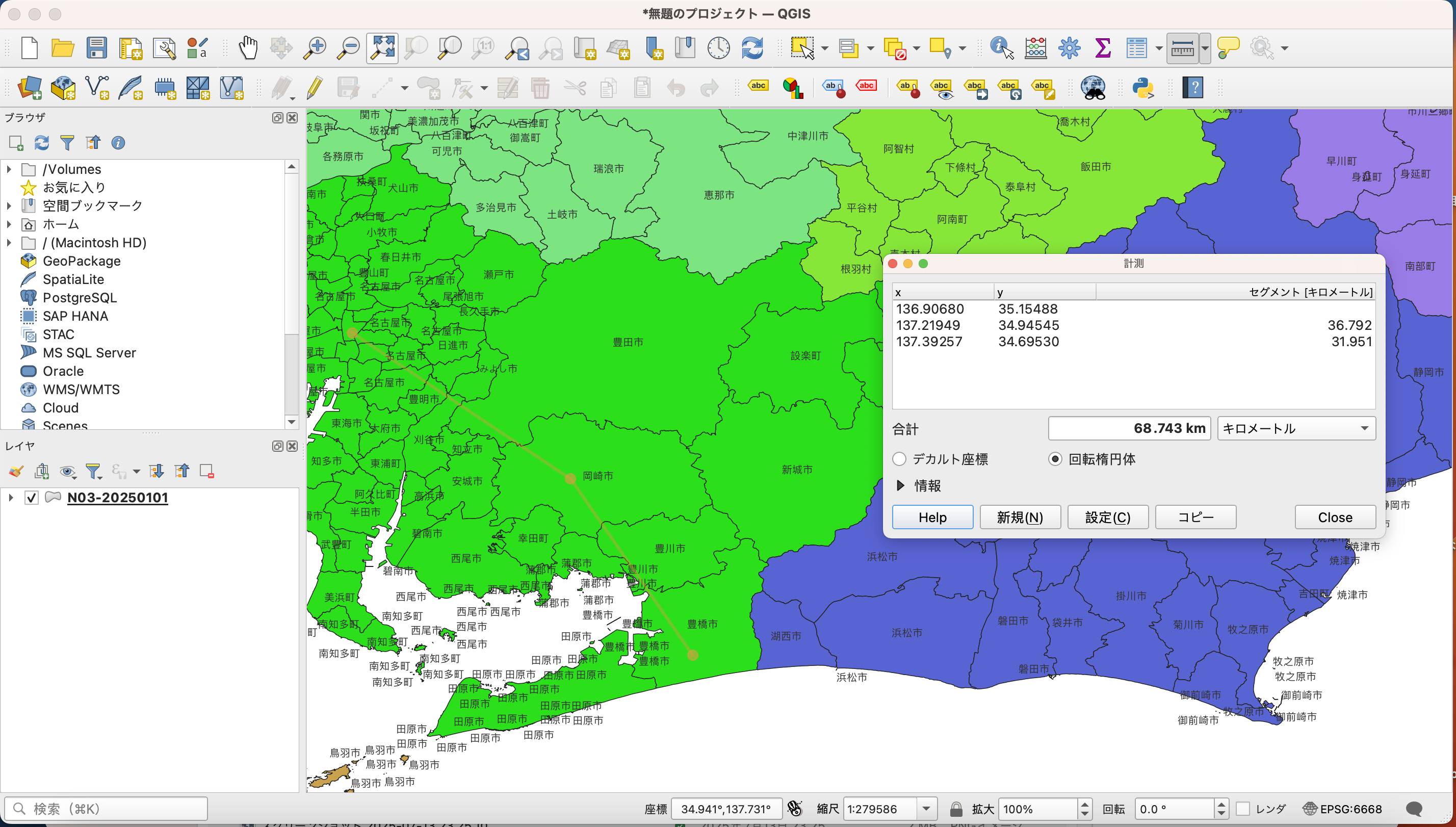Click the Statistical Summary sigma icon
This screenshot has width=1456, height=827.
1102,48
